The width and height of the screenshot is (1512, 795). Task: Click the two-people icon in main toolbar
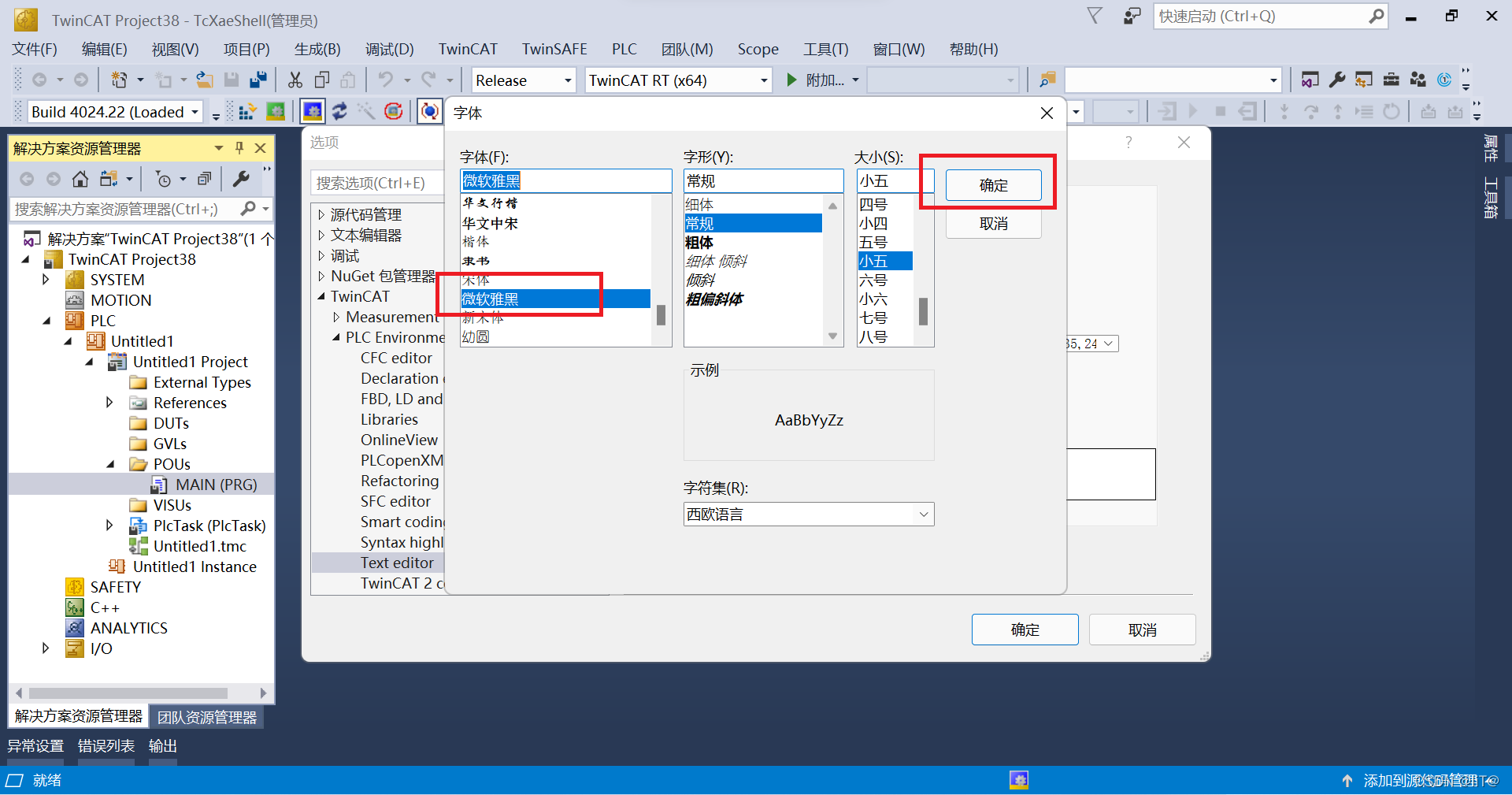tap(1418, 80)
